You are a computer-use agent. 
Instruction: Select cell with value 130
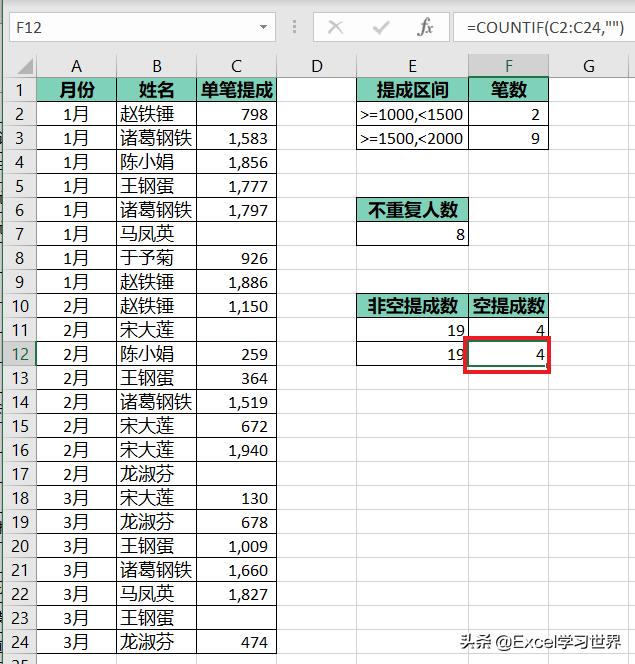(x=236, y=498)
